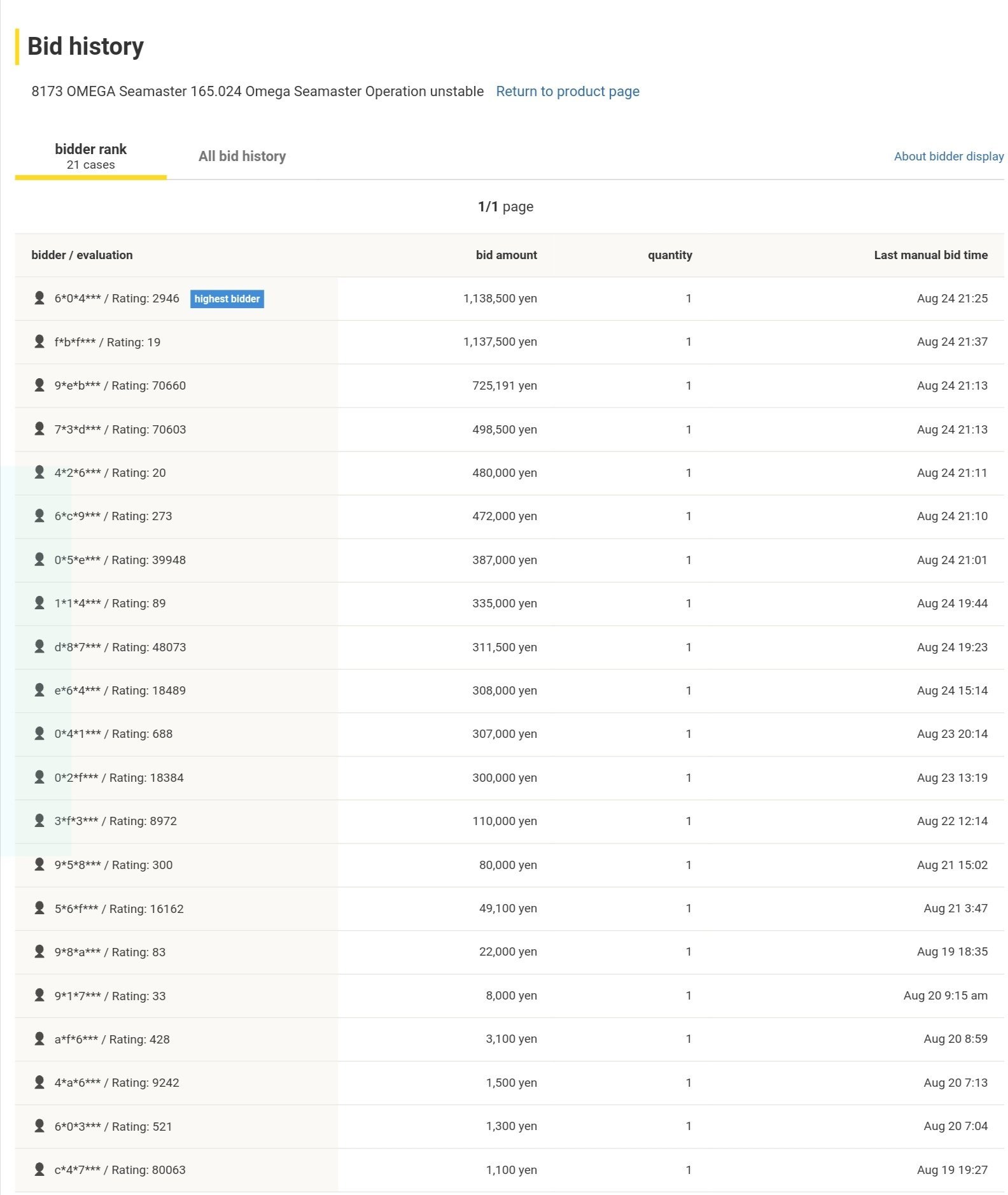
Task: Click the user icon beside bidder 6*0*4***
Action: (x=39, y=298)
